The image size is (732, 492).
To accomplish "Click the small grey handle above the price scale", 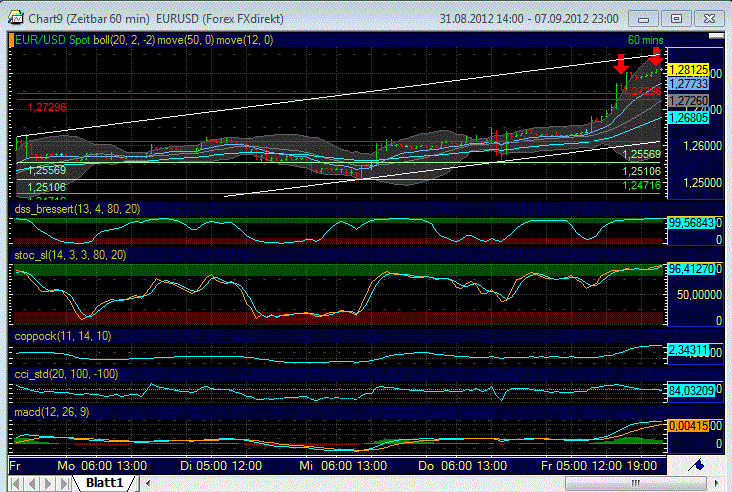I will tap(716, 35).
